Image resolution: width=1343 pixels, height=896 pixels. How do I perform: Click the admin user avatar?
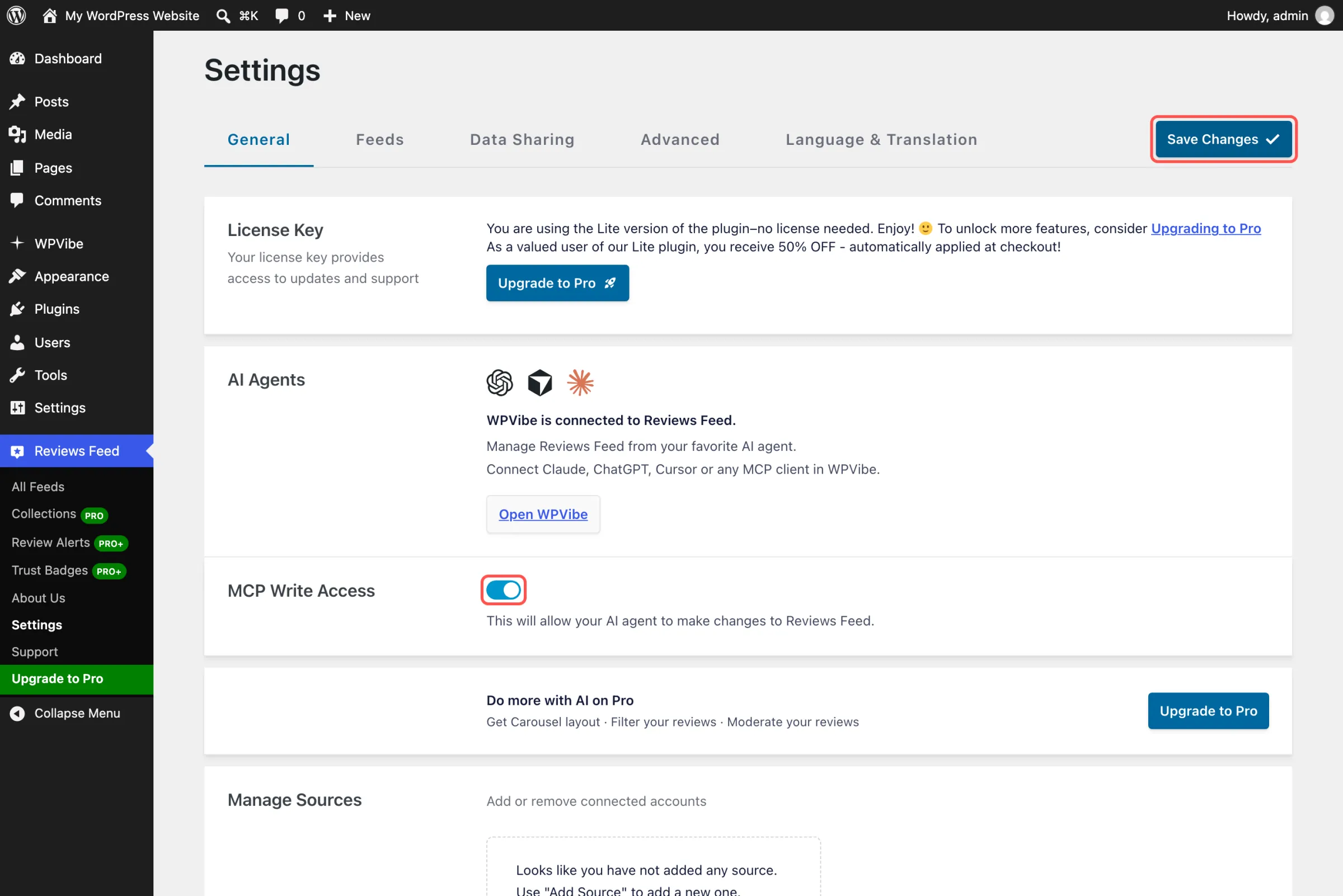click(x=1324, y=16)
